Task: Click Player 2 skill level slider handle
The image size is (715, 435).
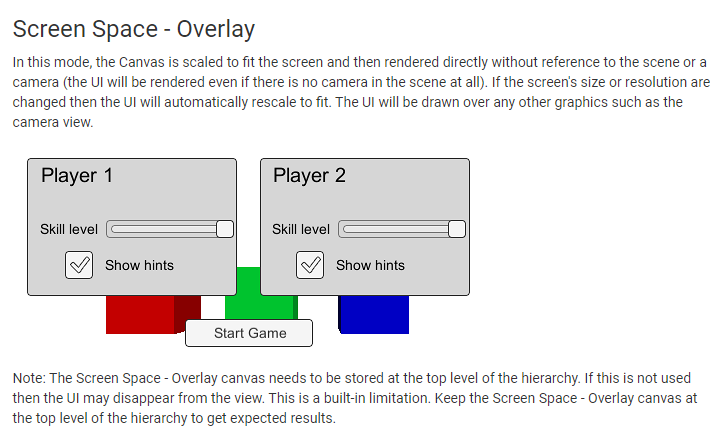Action: 456,229
